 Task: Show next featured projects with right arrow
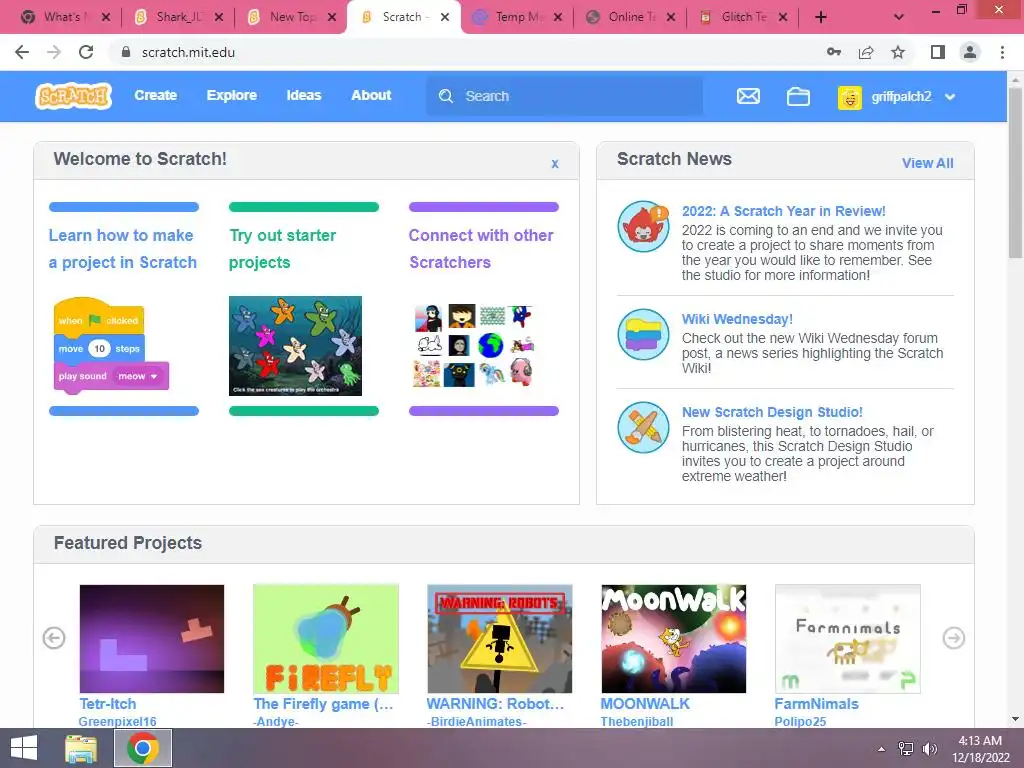[x=953, y=638]
